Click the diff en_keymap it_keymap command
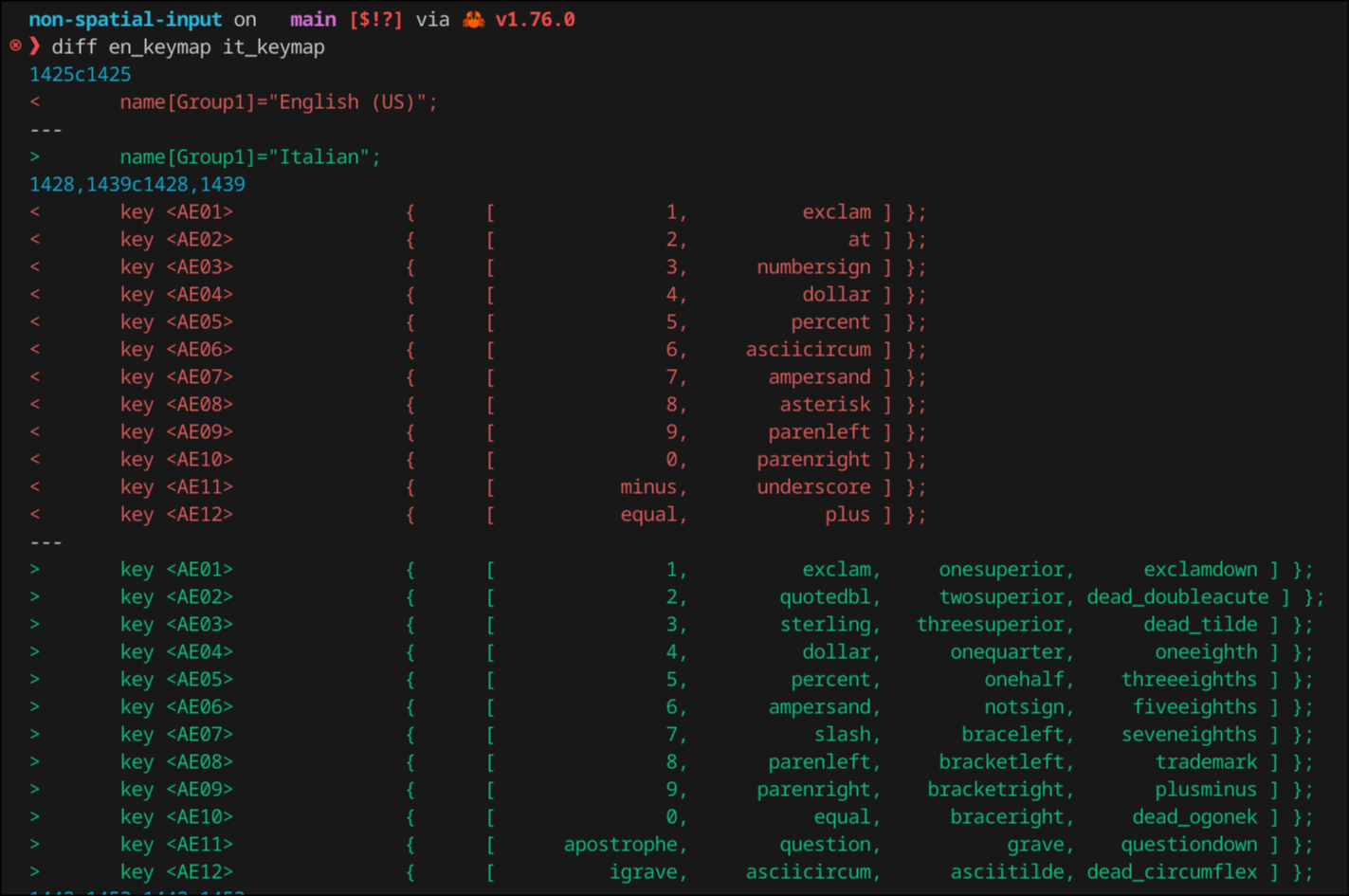This screenshot has height=896, width=1349. pos(188,46)
